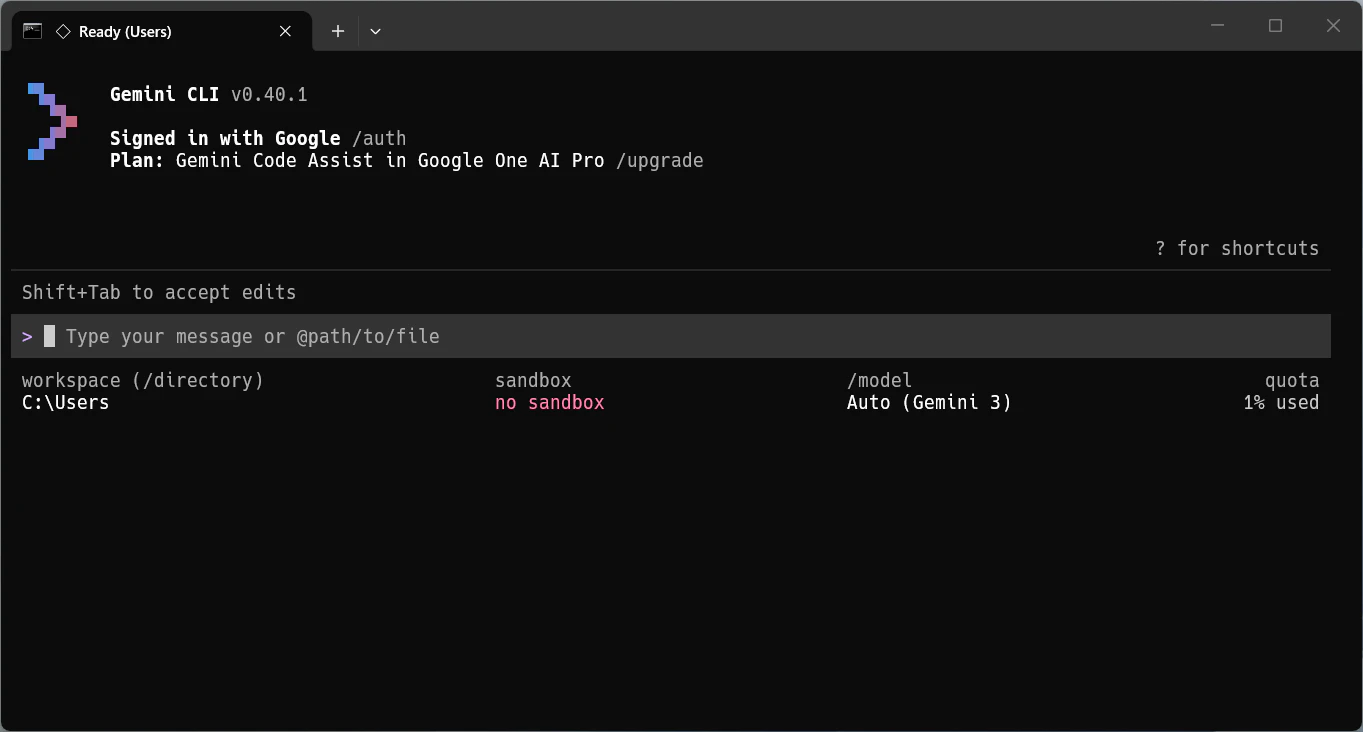The width and height of the screenshot is (1363, 732).
Task: Click "Signed in with Google" text
Action: [225, 138]
